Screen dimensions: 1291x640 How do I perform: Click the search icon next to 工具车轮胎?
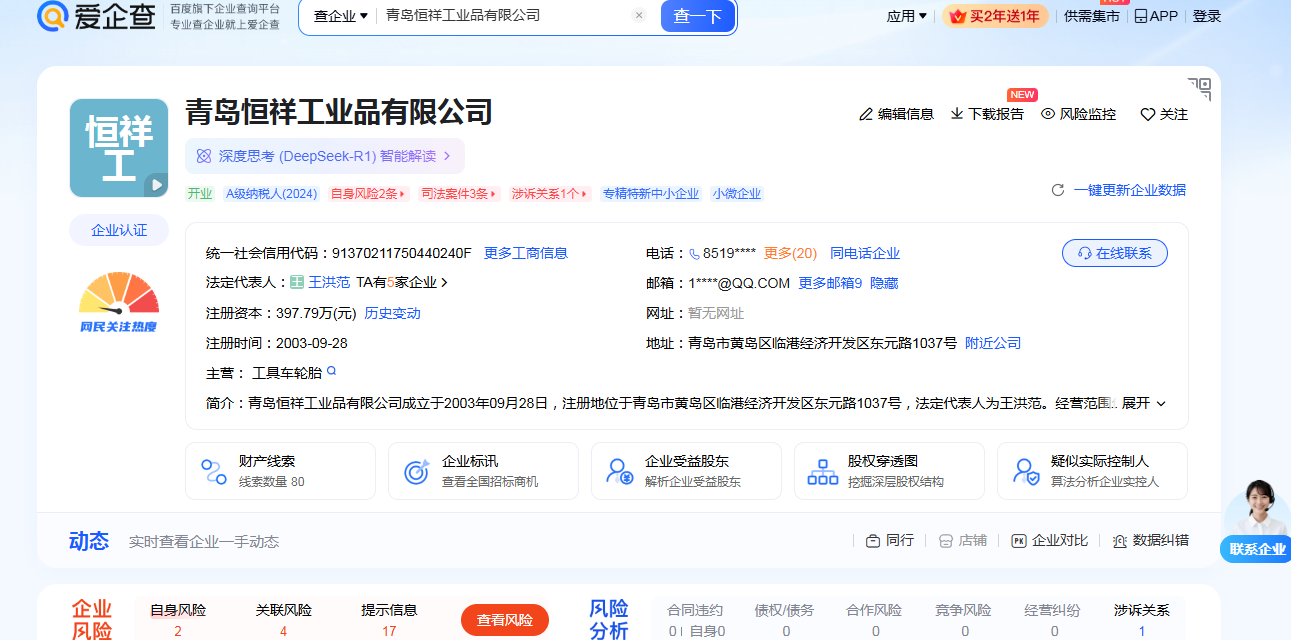[332, 371]
